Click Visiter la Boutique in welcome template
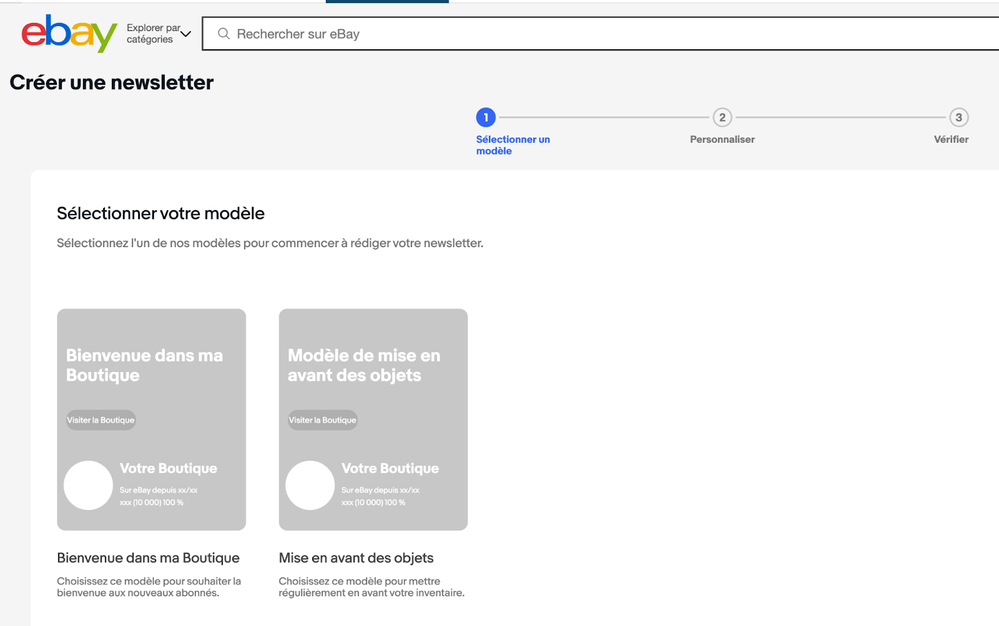This screenshot has width=999, height=626. pyautogui.click(x=101, y=420)
